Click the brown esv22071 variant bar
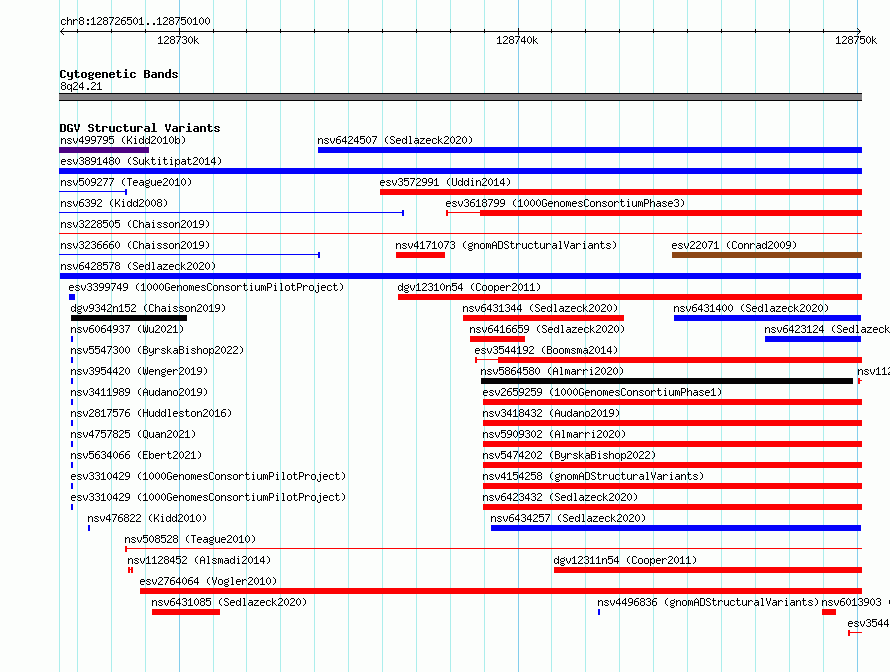890x672 pixels. 767,255
